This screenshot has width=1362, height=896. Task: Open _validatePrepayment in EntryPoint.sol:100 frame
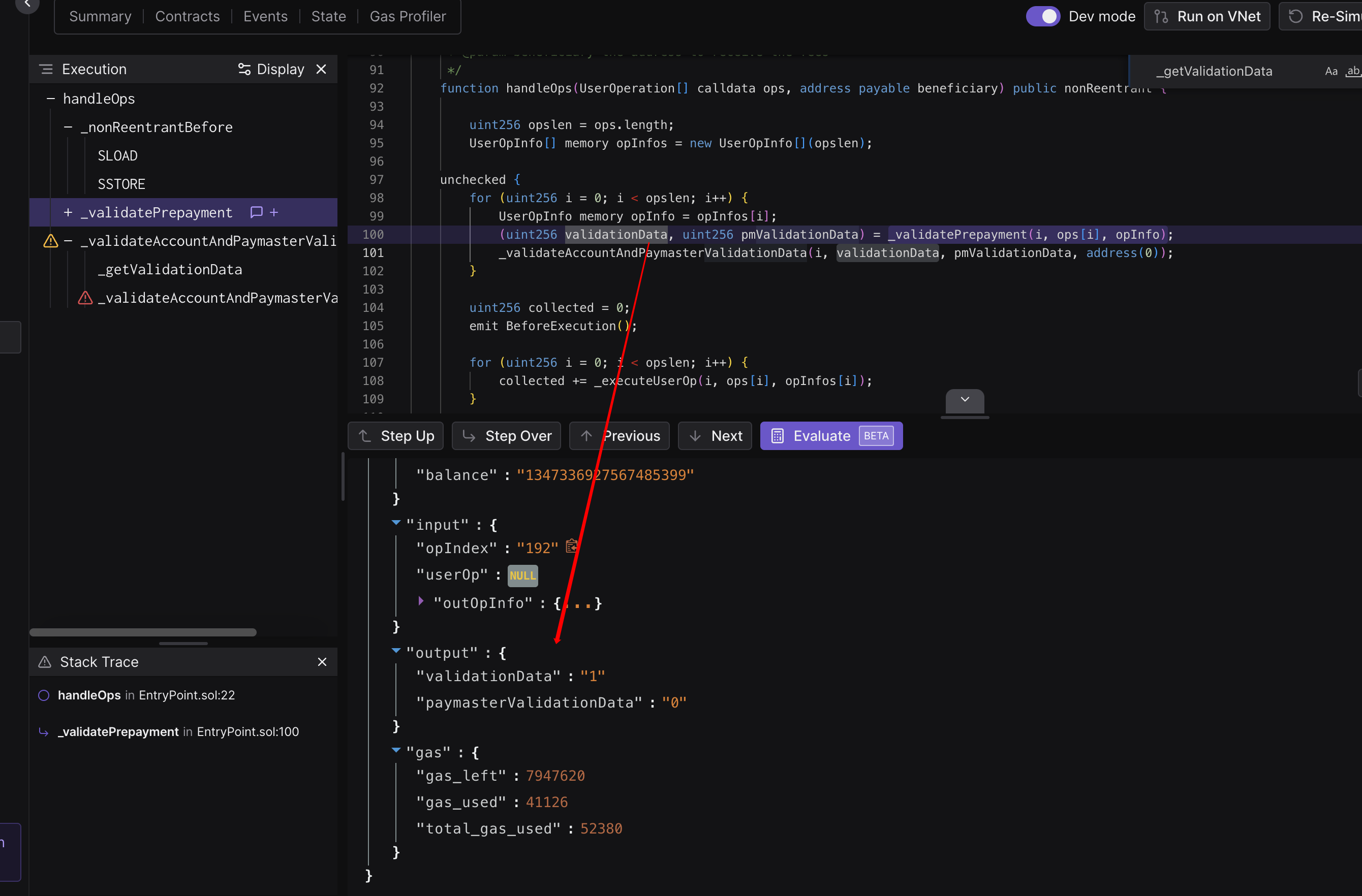coord(178,731)
